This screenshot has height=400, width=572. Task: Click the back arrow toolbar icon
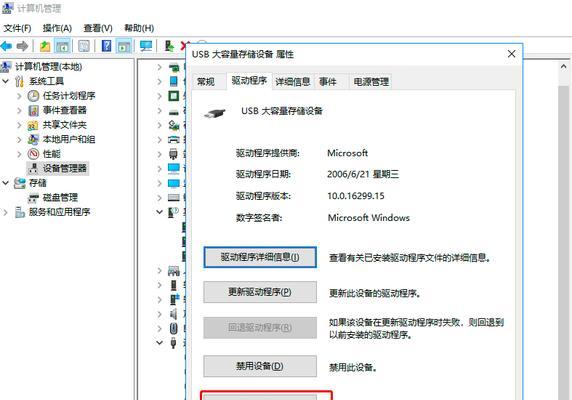click(6, 46)
